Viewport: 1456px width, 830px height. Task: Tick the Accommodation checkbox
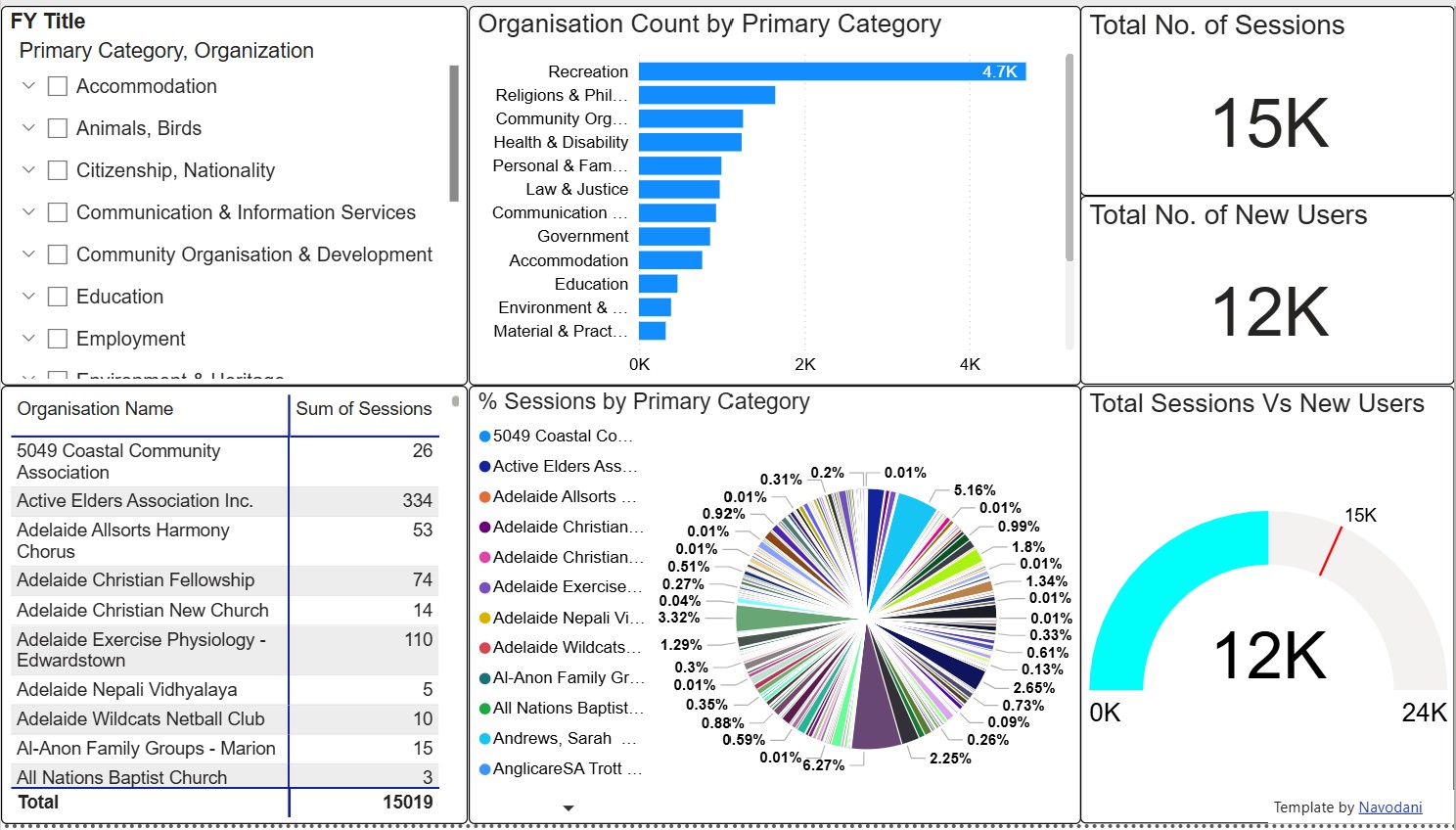click(x=58, y=86)
